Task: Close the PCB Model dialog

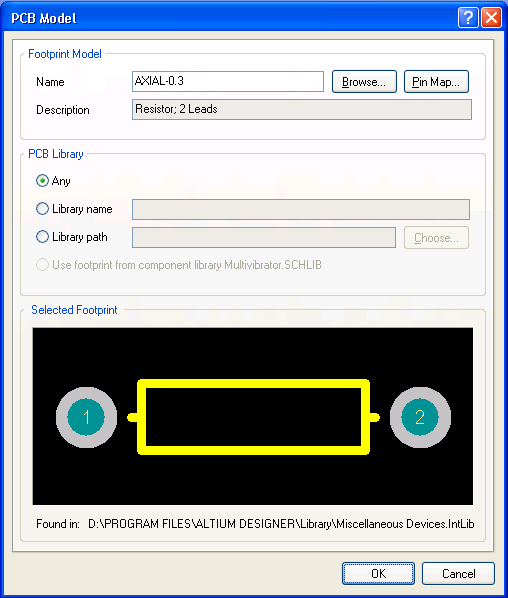Action: click(491, 18)
